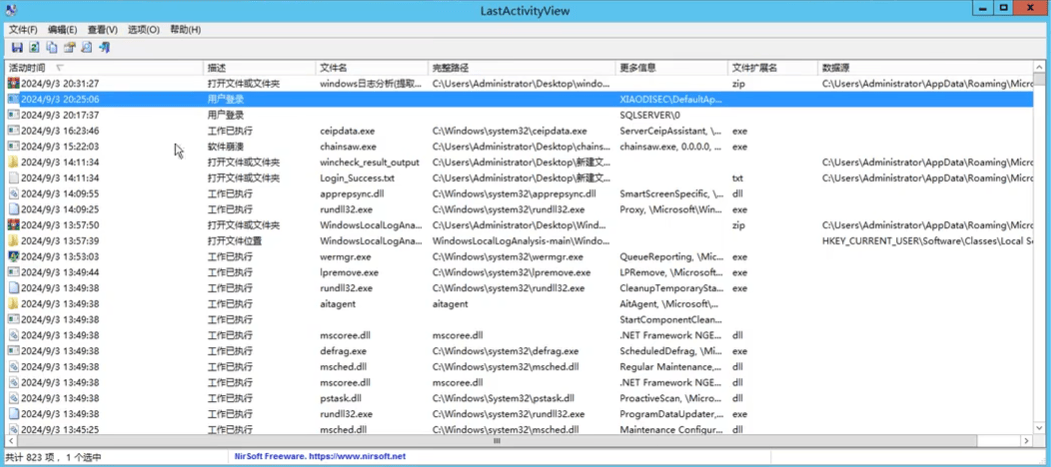Click the C:\Windows\system32\ceipdata.exe path cell
The image size is (1051, 467).
point(509,131)
